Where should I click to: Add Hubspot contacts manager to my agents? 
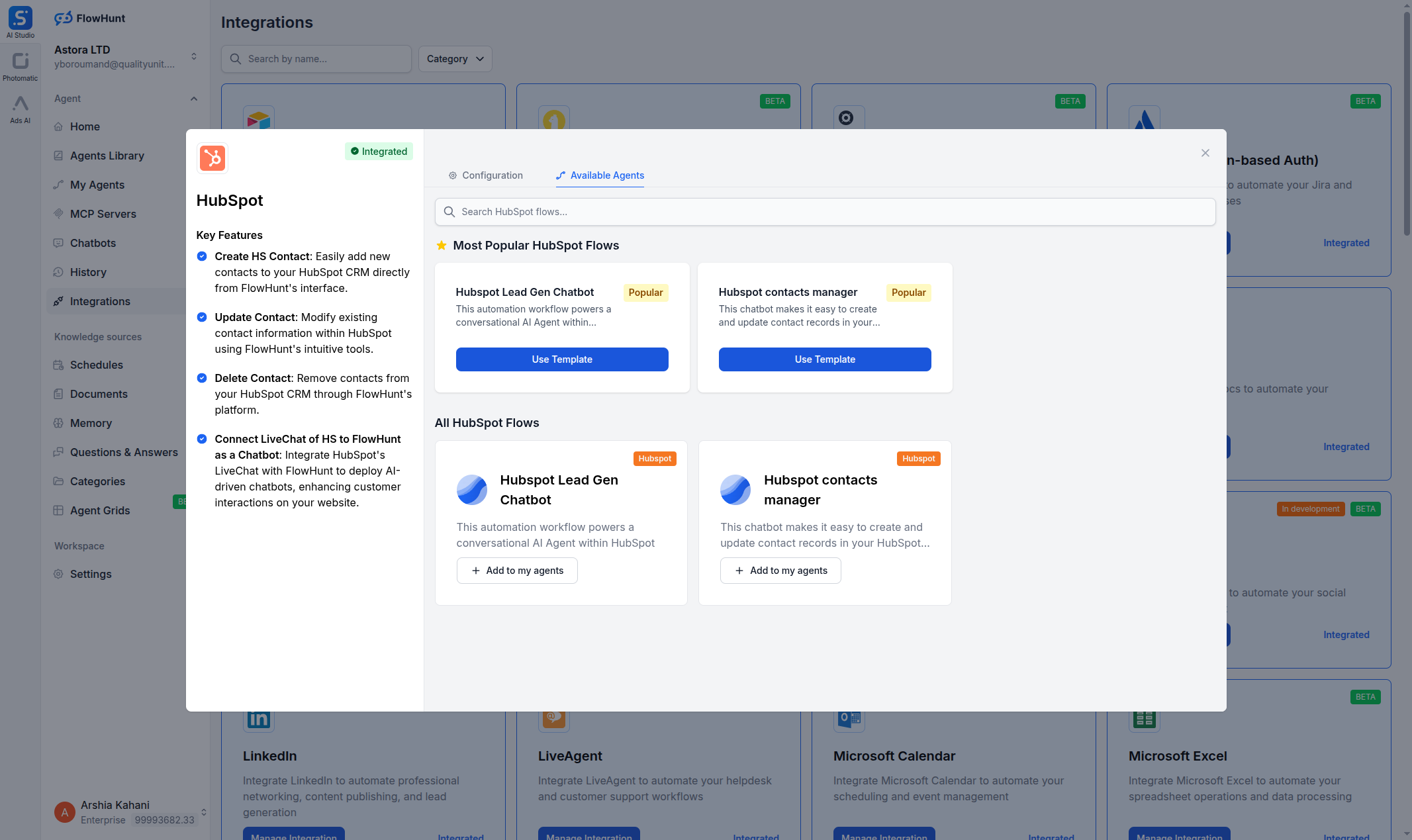780,570
